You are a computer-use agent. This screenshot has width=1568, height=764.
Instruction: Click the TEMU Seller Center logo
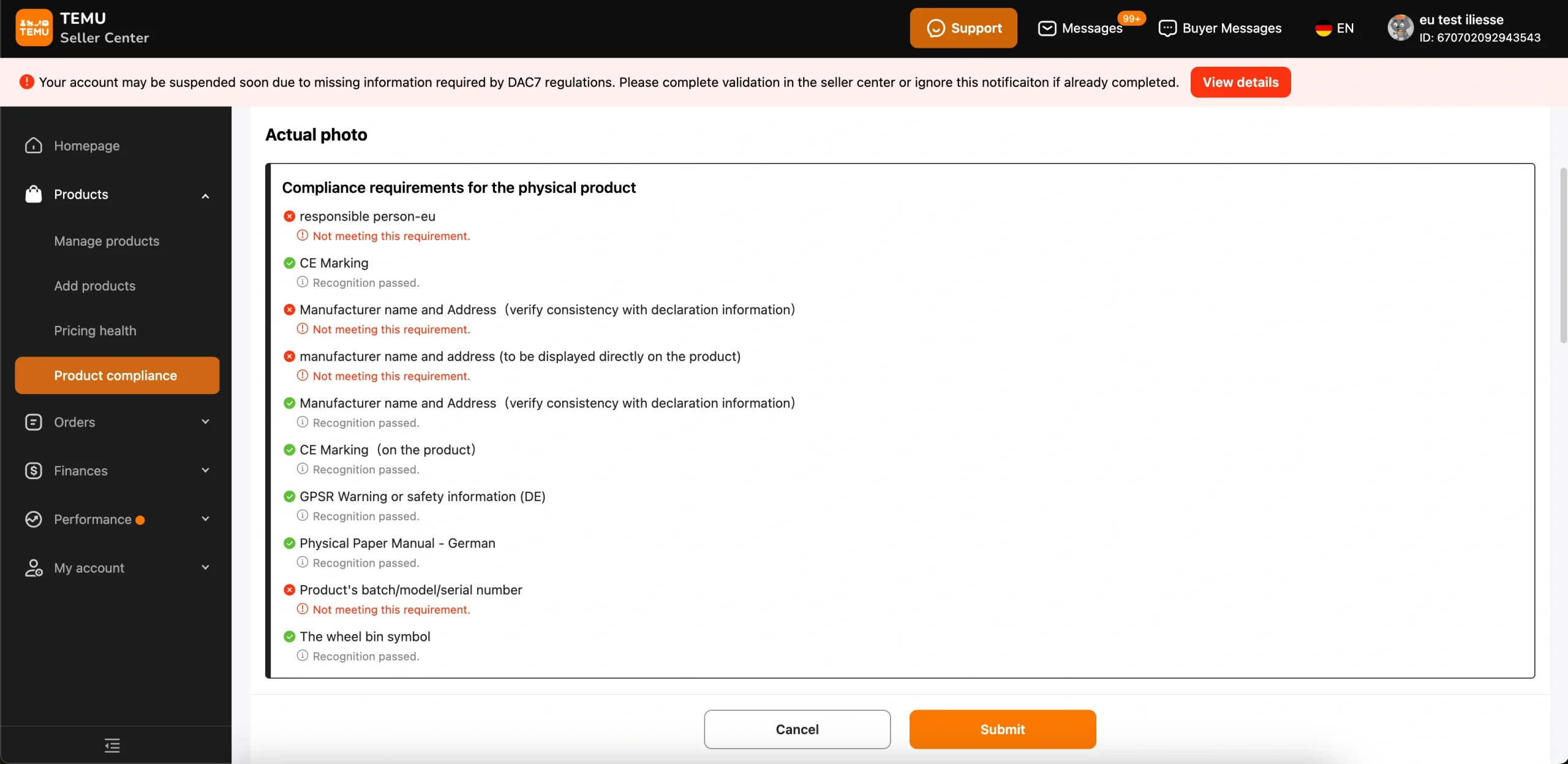[34, 28]
